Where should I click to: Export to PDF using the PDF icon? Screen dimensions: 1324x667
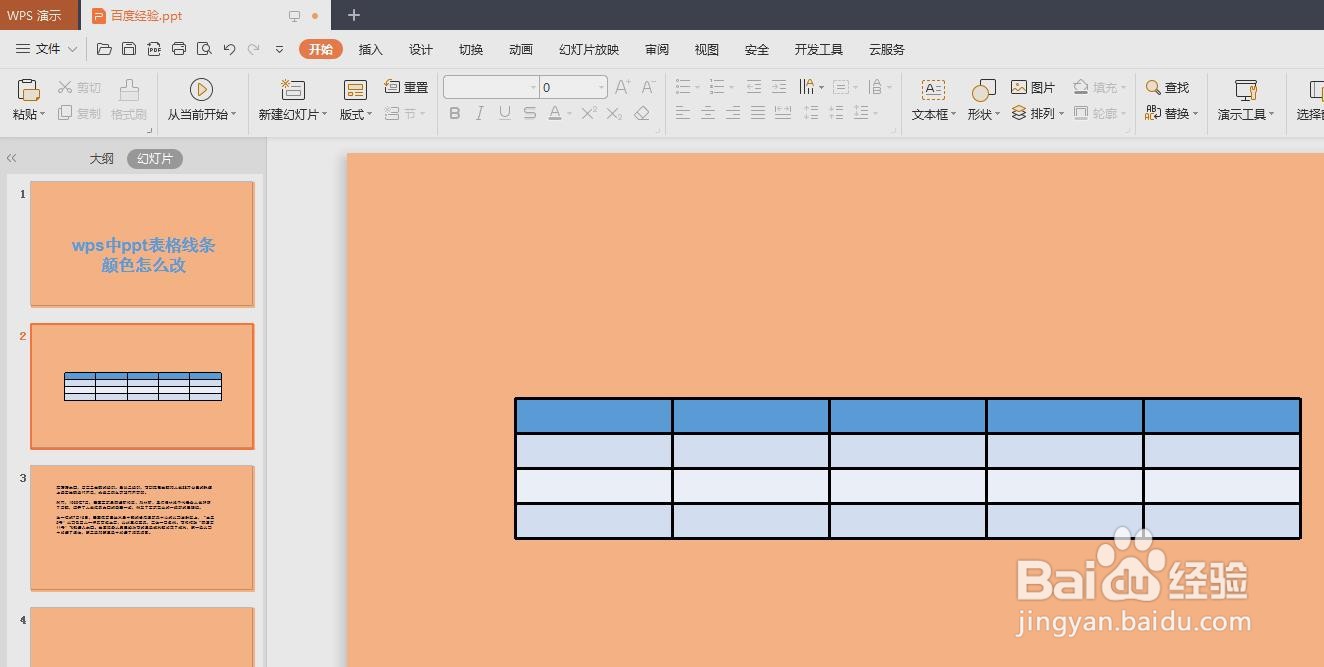(x=154, y=49)
